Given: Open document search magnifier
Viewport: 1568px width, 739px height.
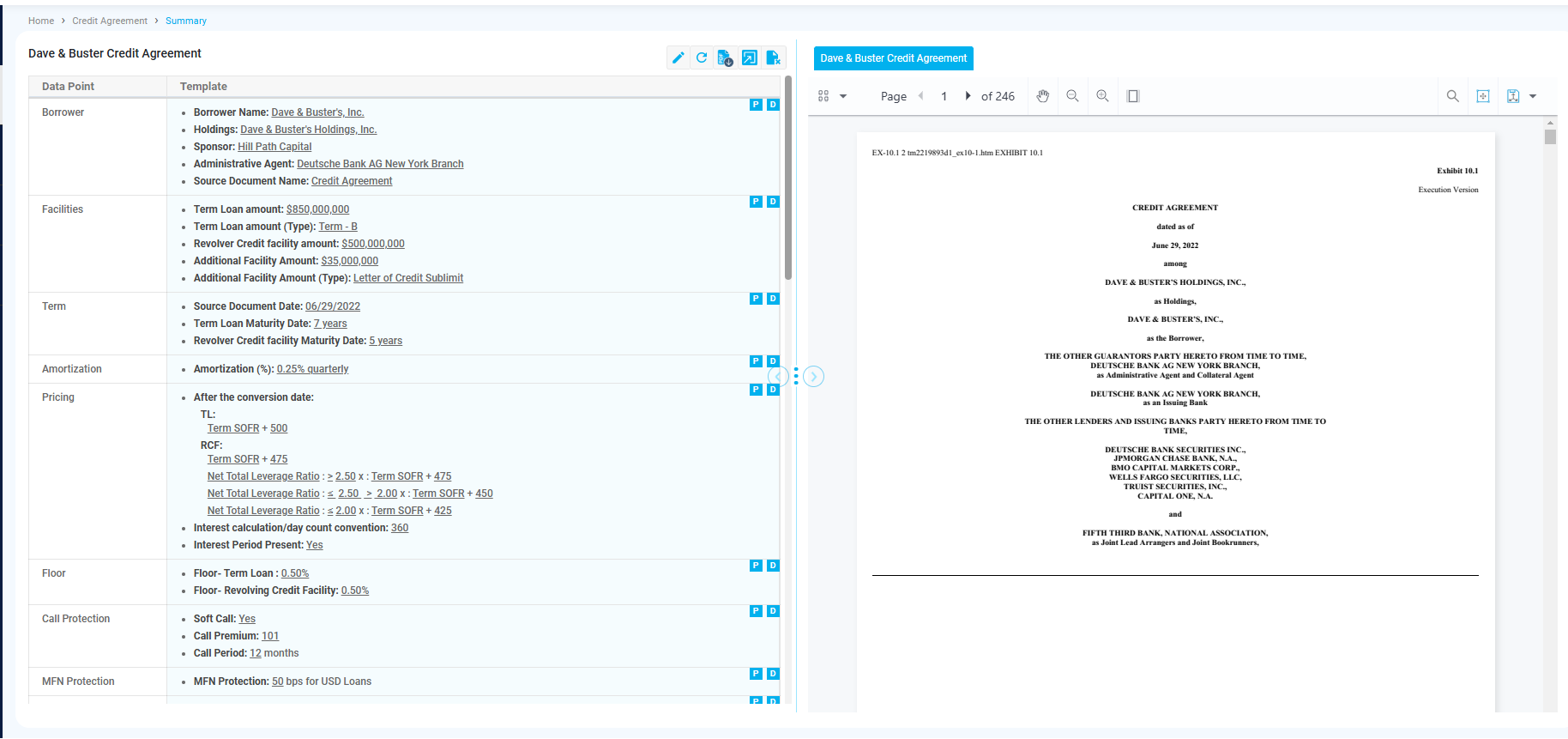Looking at the screenshot, I should pyautogui.click(x=1452, y=96).
